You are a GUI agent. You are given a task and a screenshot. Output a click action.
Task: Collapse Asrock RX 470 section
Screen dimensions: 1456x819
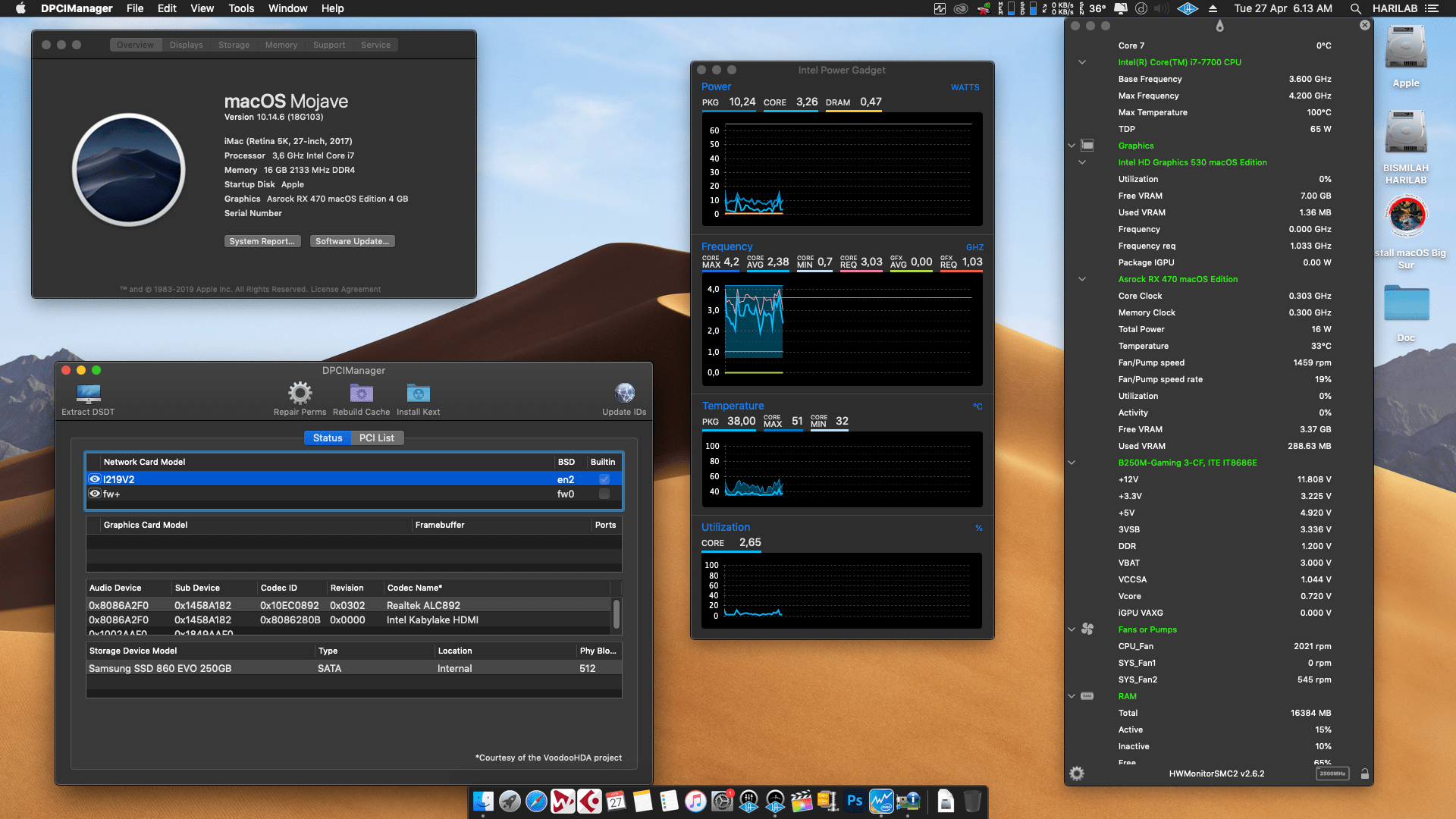pyautogui.click(x=1082, y=279)
